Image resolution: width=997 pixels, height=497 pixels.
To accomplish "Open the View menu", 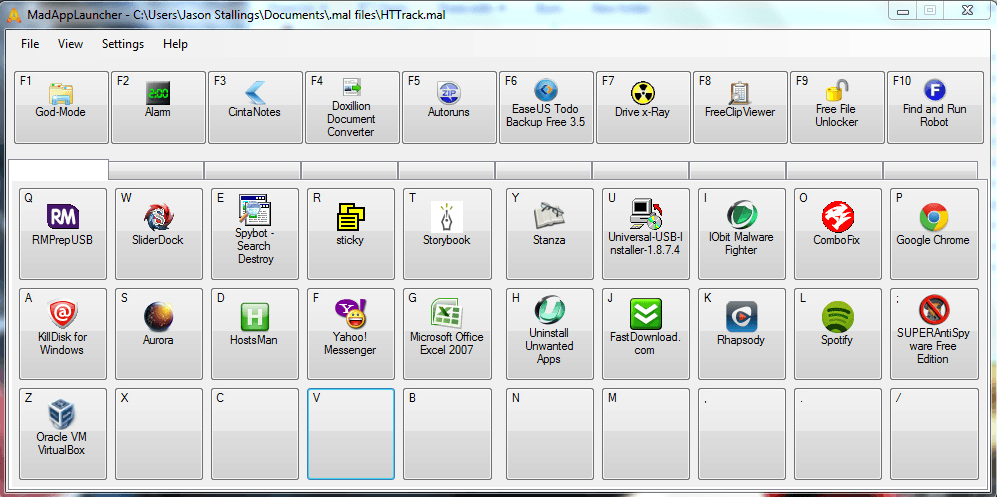I will point(71,44).
